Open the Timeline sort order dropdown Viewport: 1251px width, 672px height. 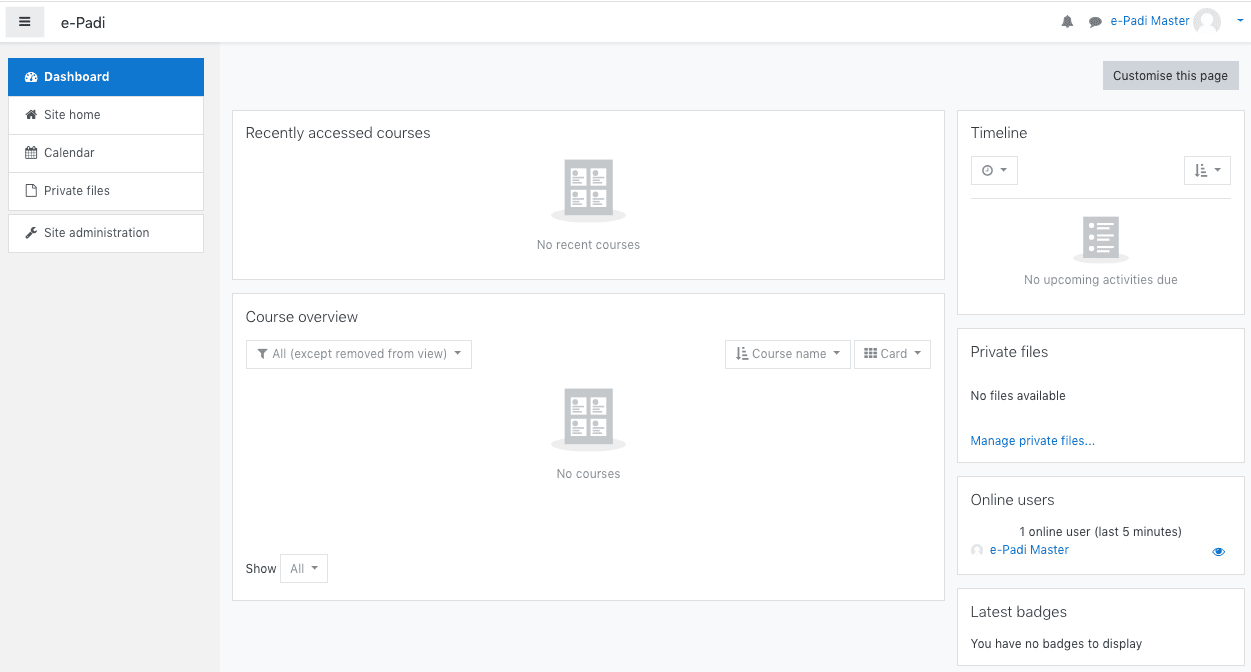click(x=1207, y=171)
